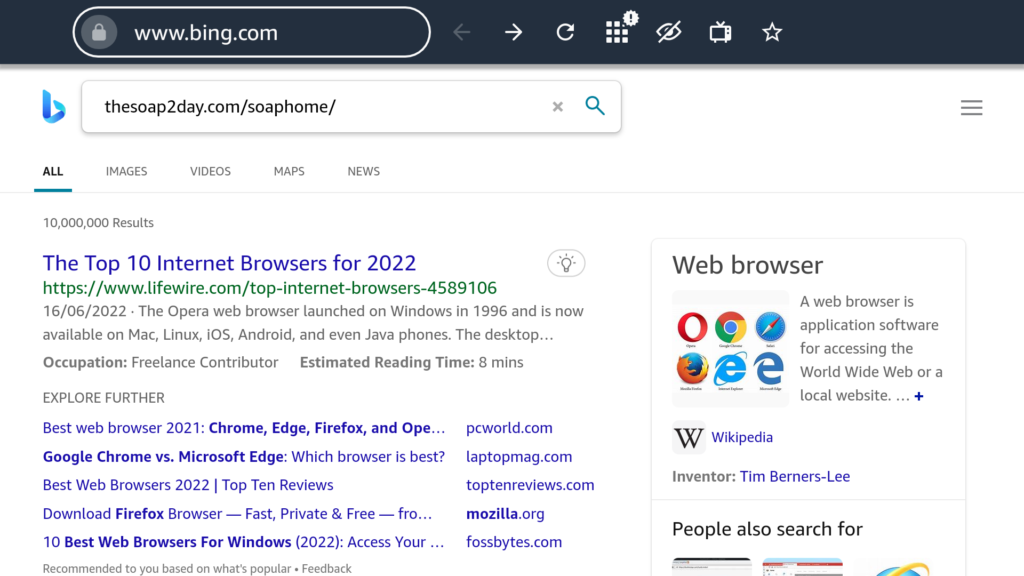The height and width of the screenshot is (576, 1024).
Task: Clear search text with X icon
Action: point(558,107)
